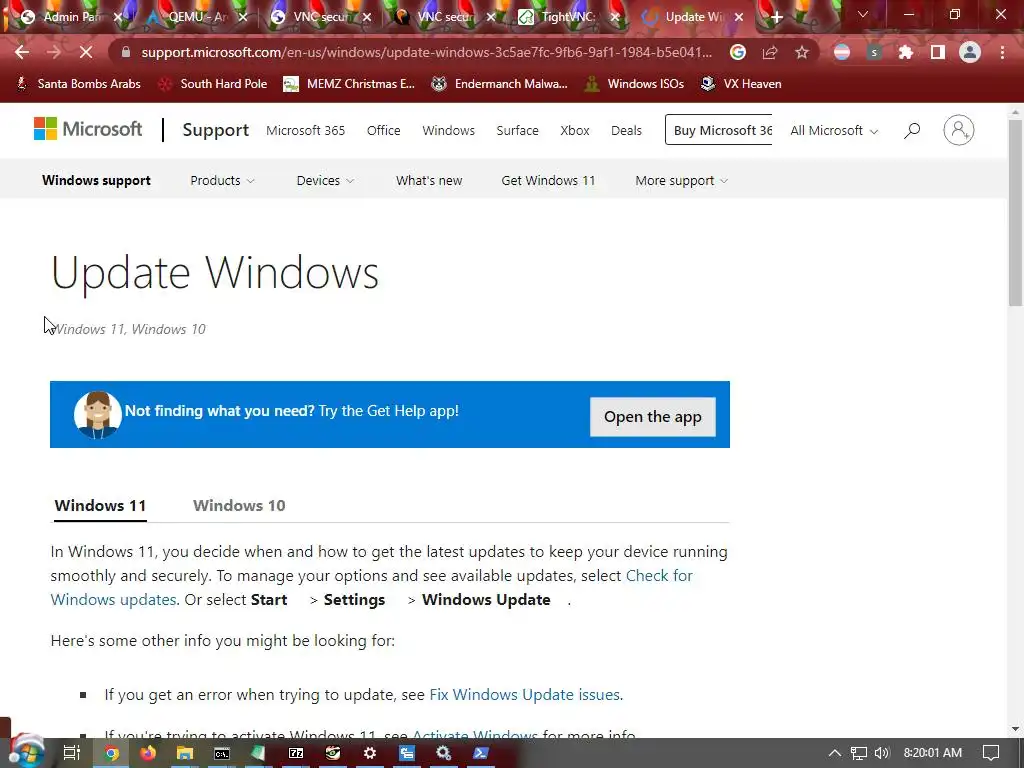This screenshot has width=1024, height=768.
Task: Open Santa Bombs Arabs bookmark
Action: [x=78, y=84]
